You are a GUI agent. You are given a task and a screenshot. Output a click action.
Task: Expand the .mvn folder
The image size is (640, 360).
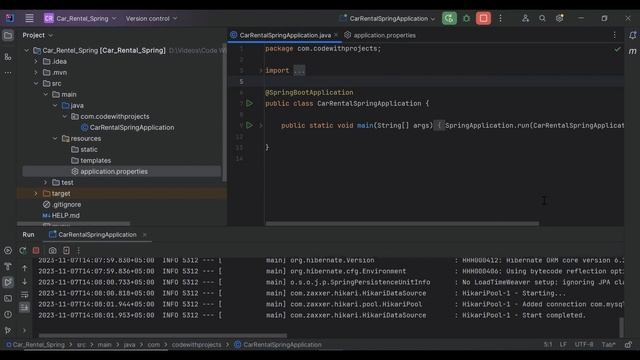click(x=36, y=73)
